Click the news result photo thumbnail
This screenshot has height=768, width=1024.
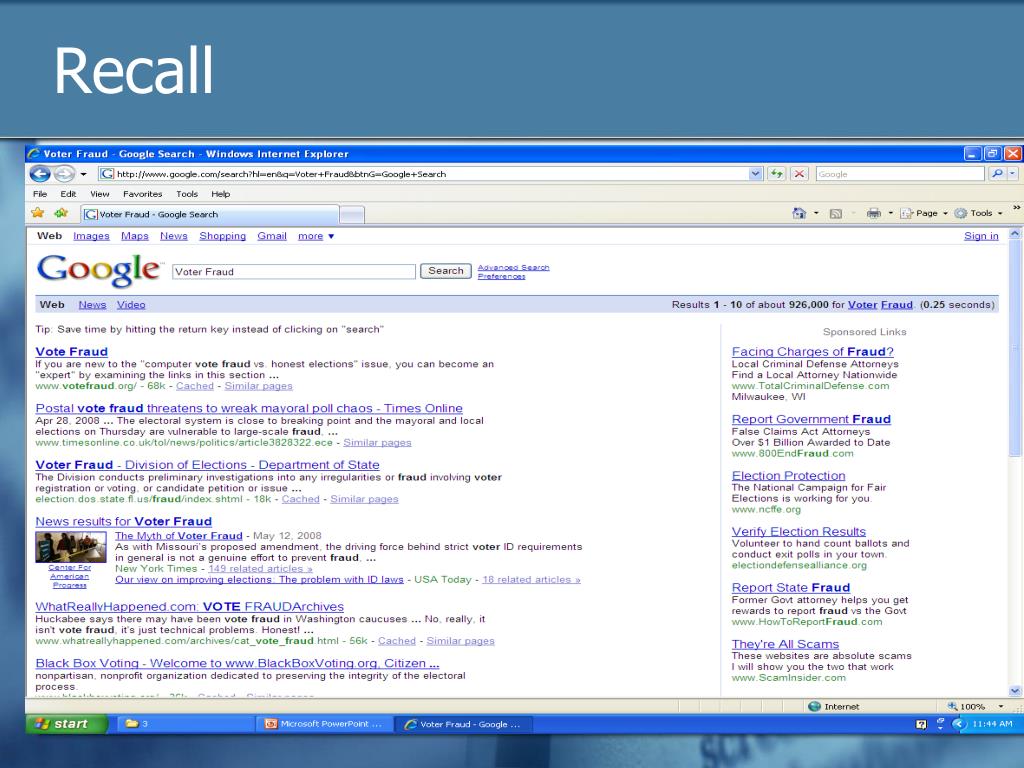(x=71, y=547)
